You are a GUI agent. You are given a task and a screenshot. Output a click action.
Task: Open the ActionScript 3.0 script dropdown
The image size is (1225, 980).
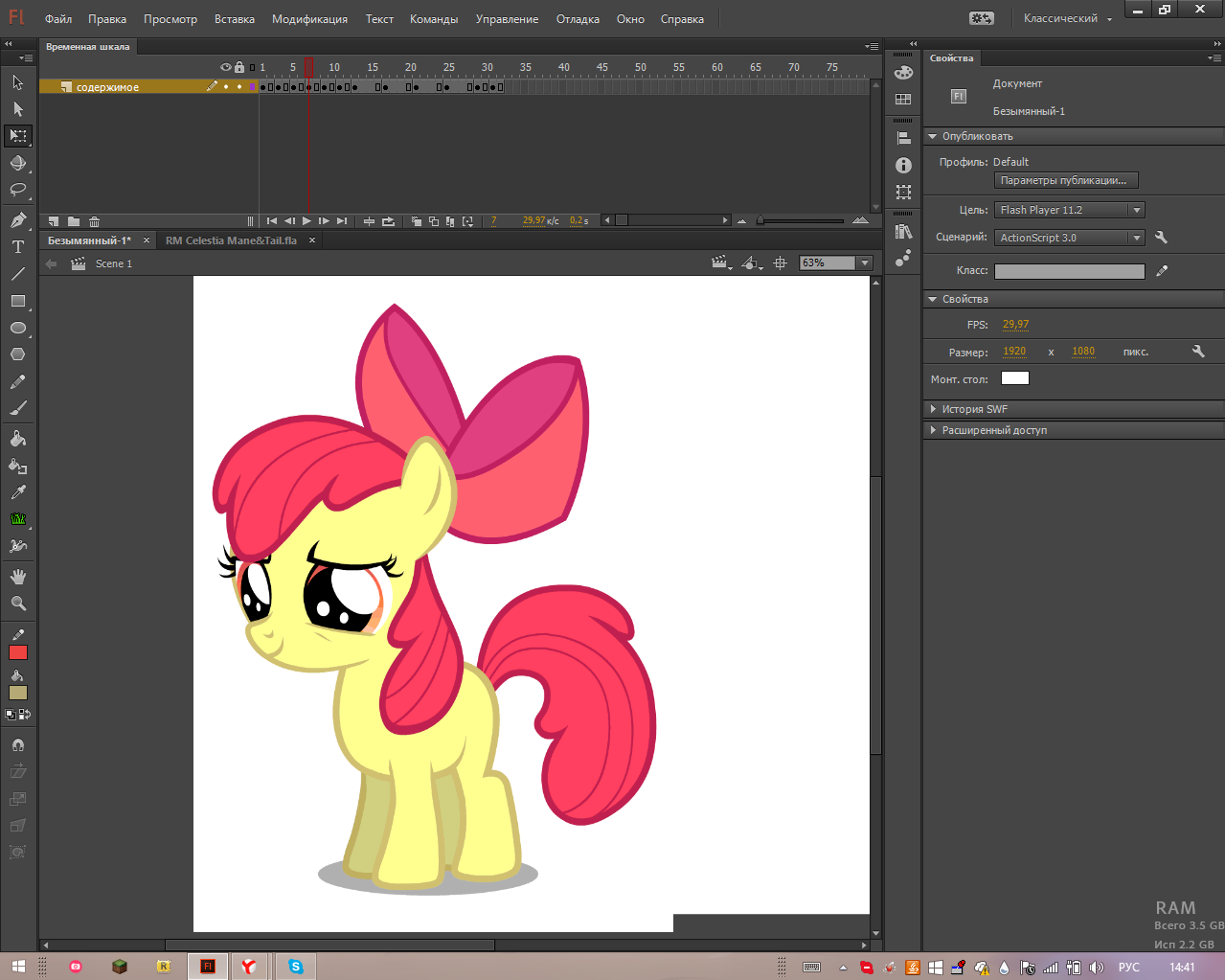click(x=1070, y=238)
